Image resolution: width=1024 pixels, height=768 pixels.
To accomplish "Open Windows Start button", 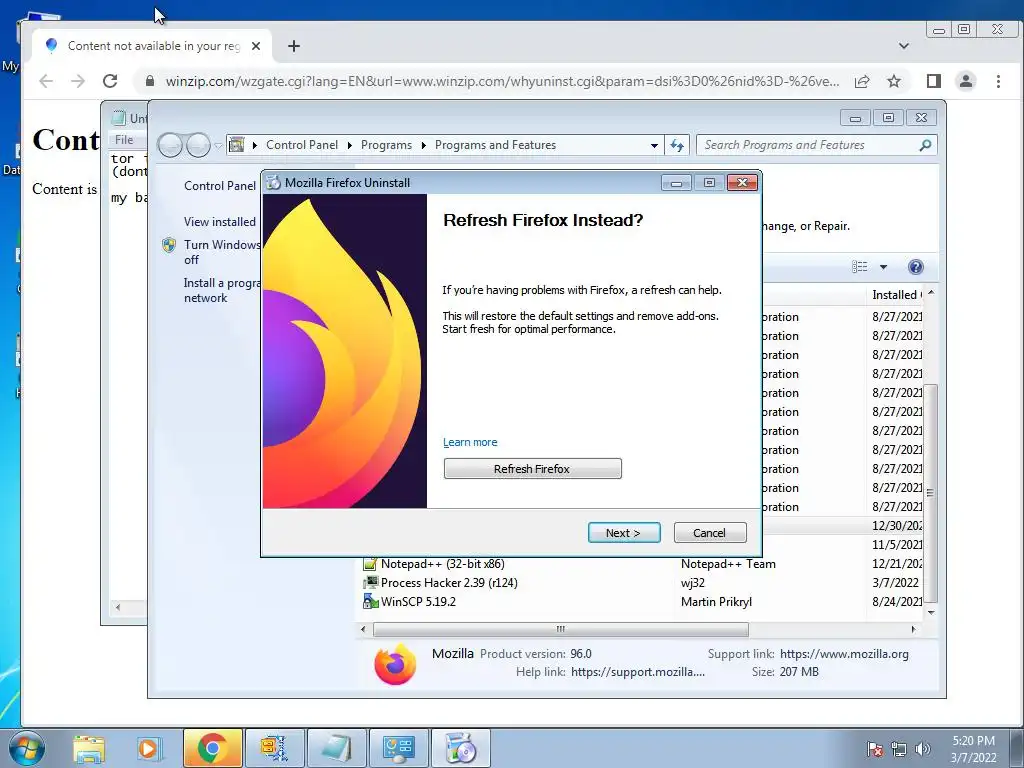I will pyautogui.click(x=27, y=748).
